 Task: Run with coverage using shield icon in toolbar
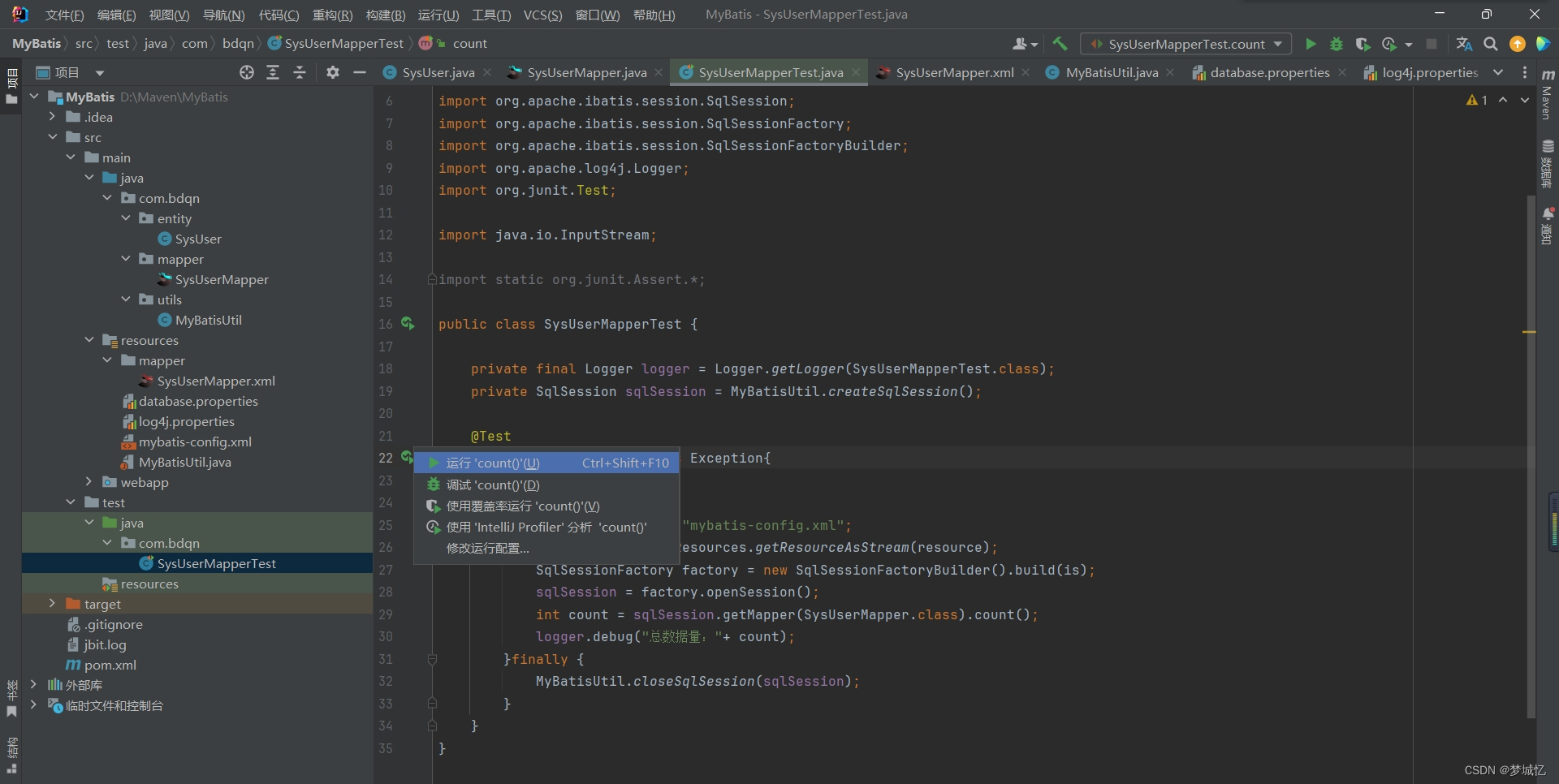click(1363, 44)
